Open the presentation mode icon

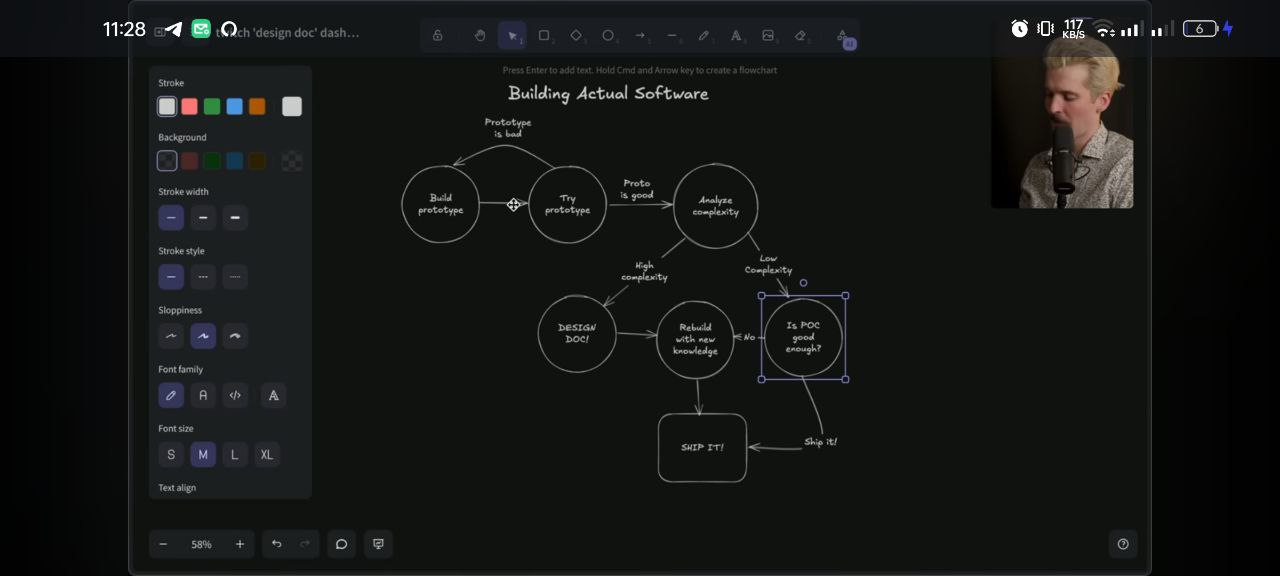pos(378,544)
